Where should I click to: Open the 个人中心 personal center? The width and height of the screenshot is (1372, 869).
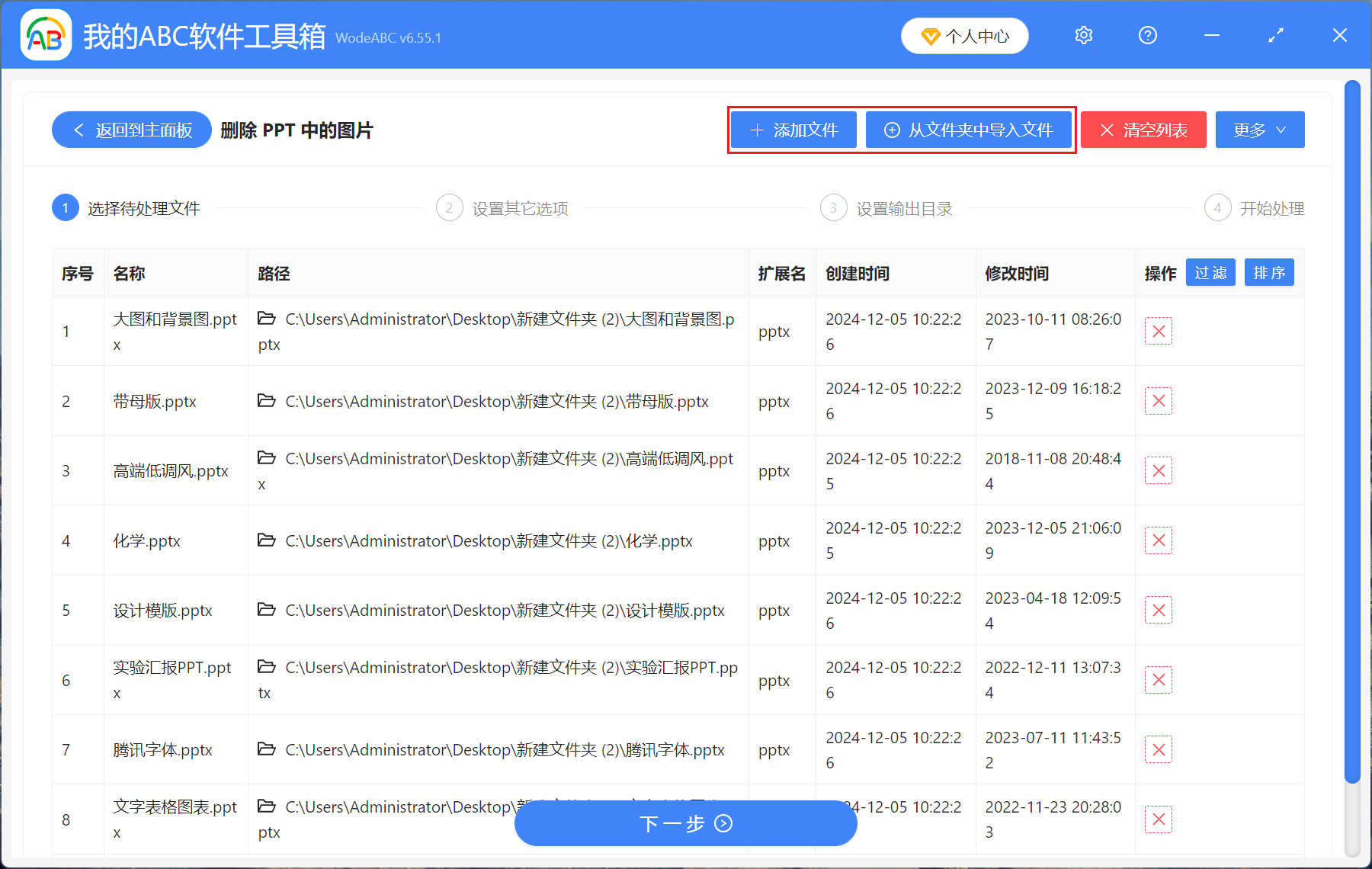(x=965, y=35)
